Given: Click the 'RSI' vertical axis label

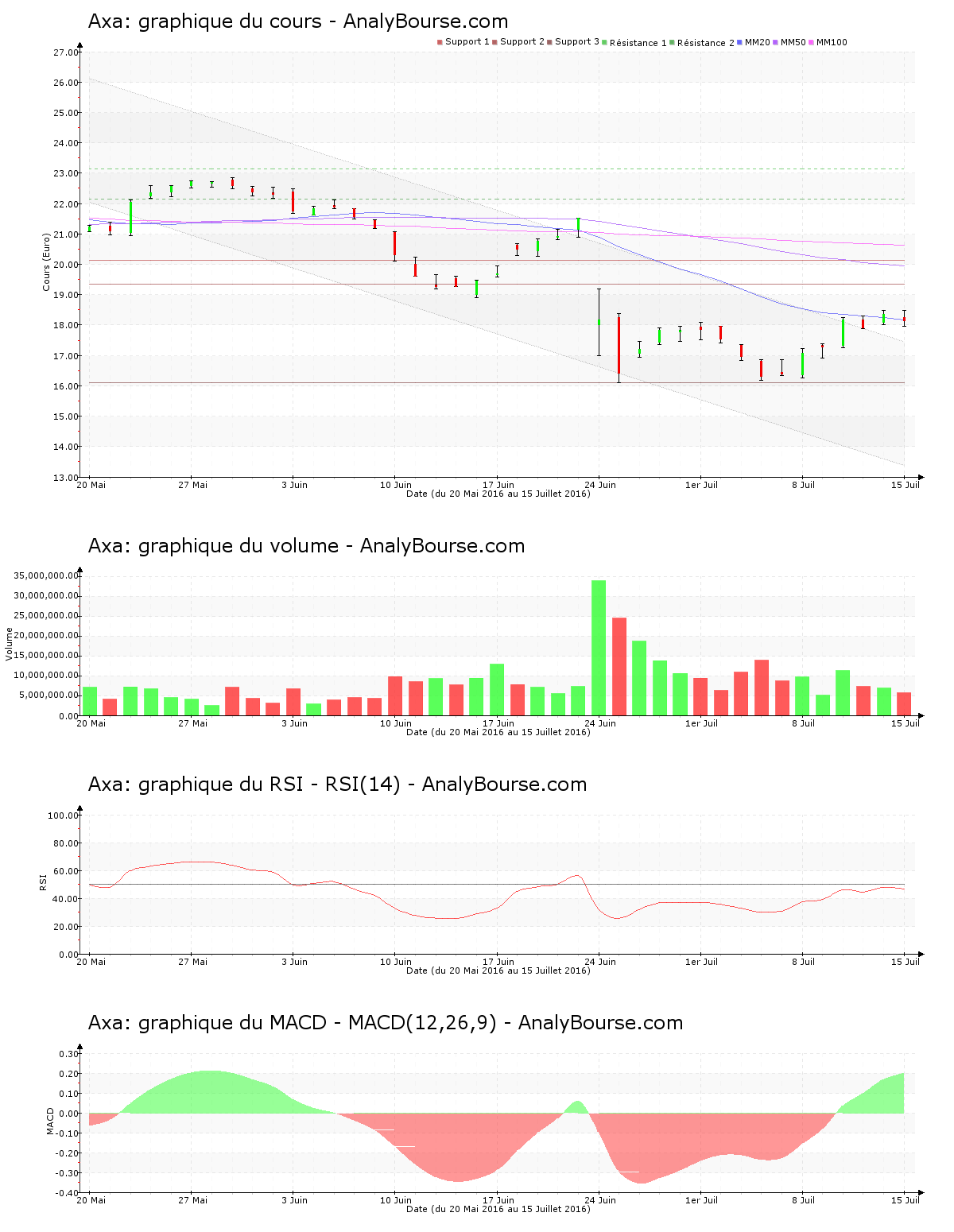Looking at the screenshot, I should coord(44,881).
